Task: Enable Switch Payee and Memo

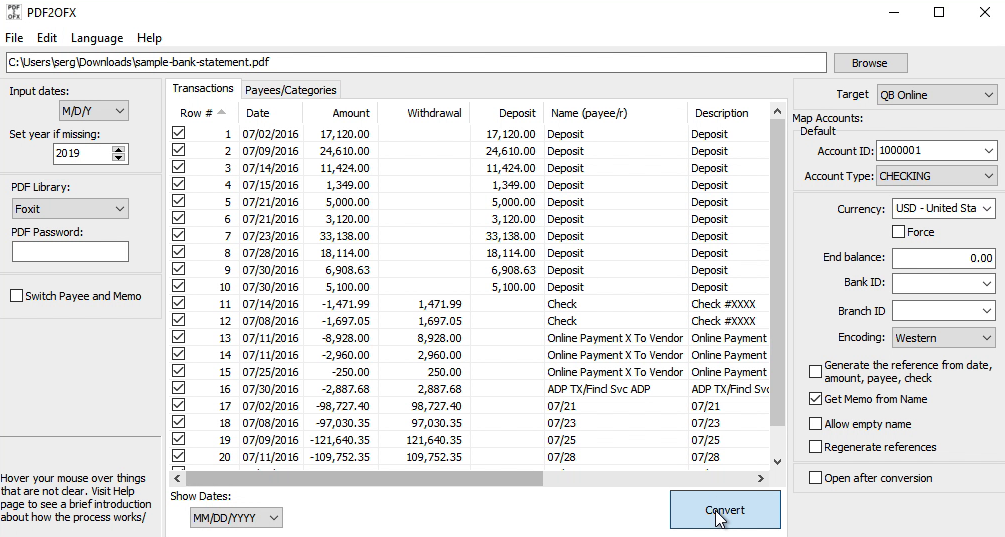Action: [17, 296]
